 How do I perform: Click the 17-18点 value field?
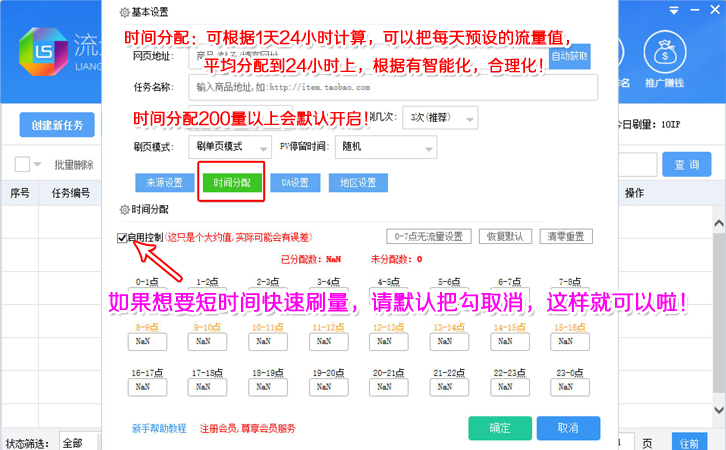[207, 387]
